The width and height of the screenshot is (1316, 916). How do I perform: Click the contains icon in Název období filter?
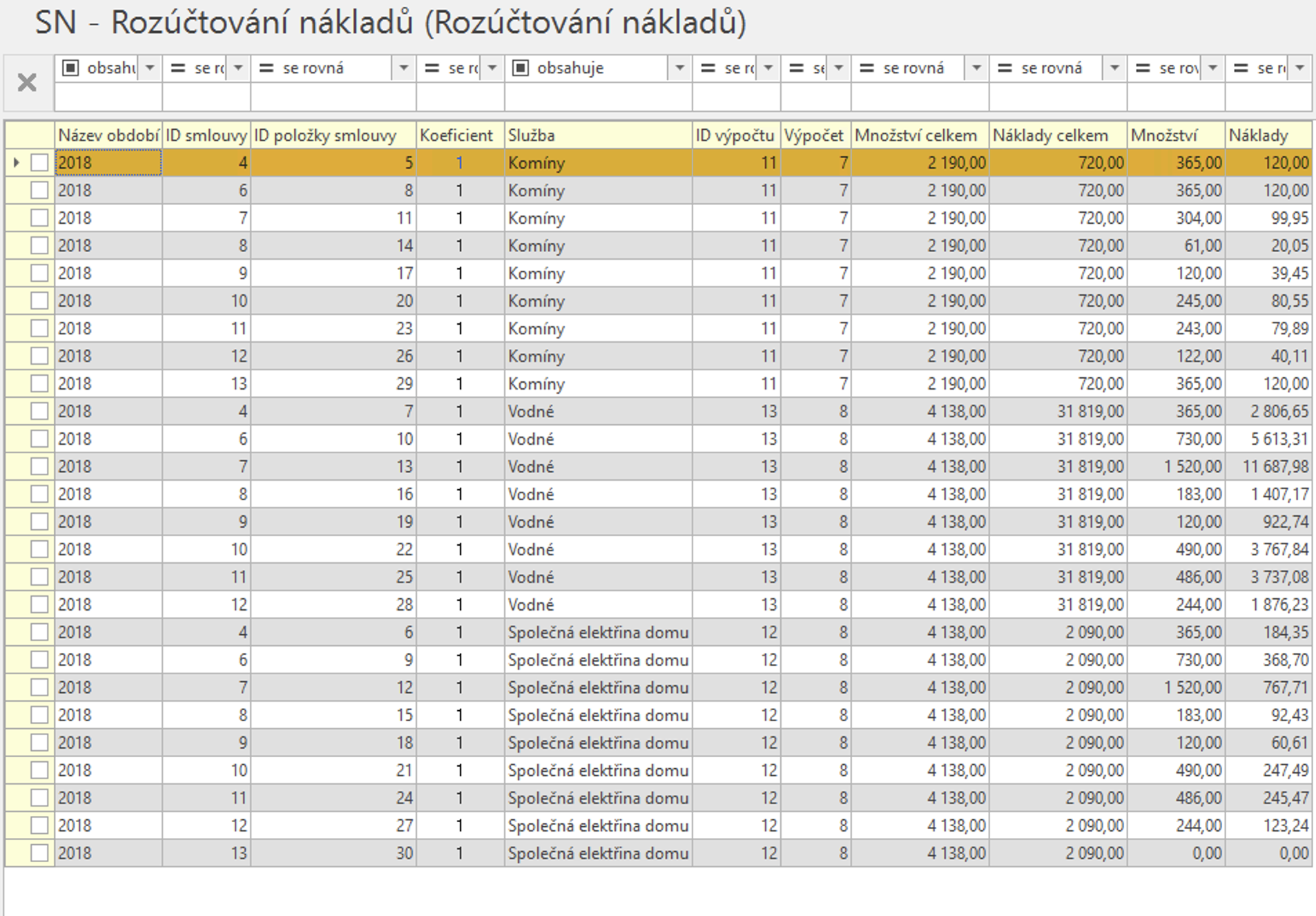pyautogui.click(x=70, y=68)
